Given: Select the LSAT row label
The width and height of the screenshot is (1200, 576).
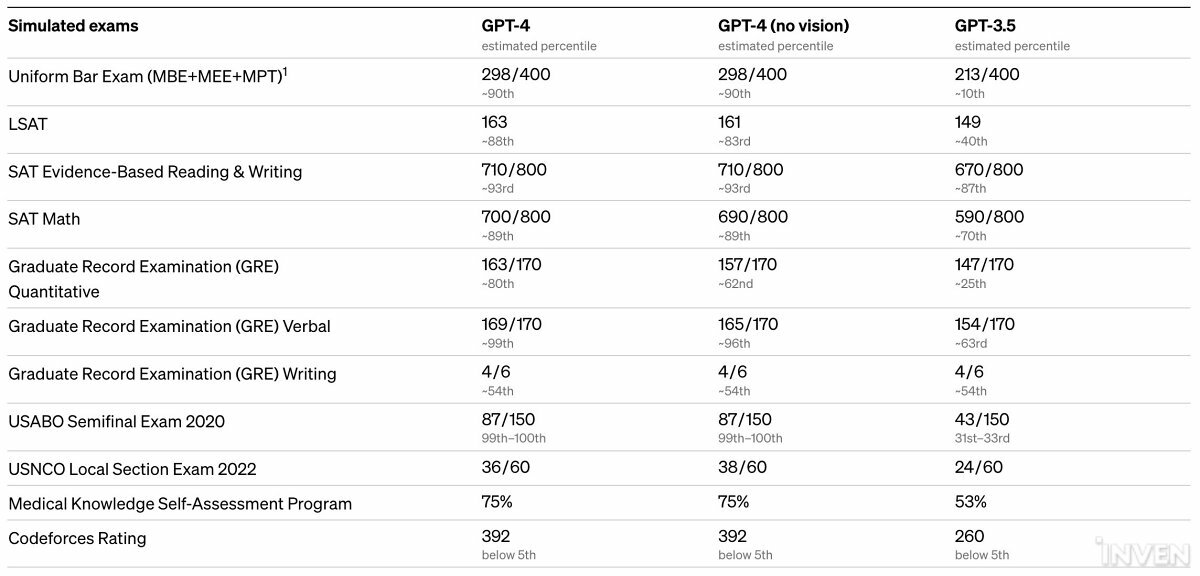Looking at the screenshot, I should click(28, 124).
